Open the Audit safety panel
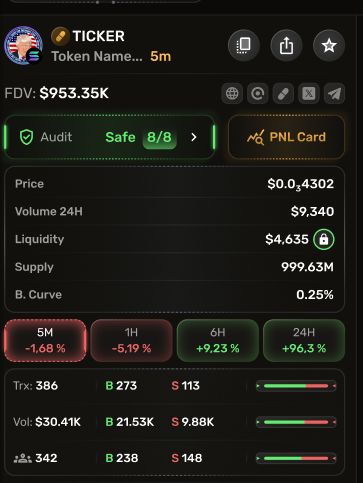The width and height of the screenshot is (363, 483). [x=110, y=137]
